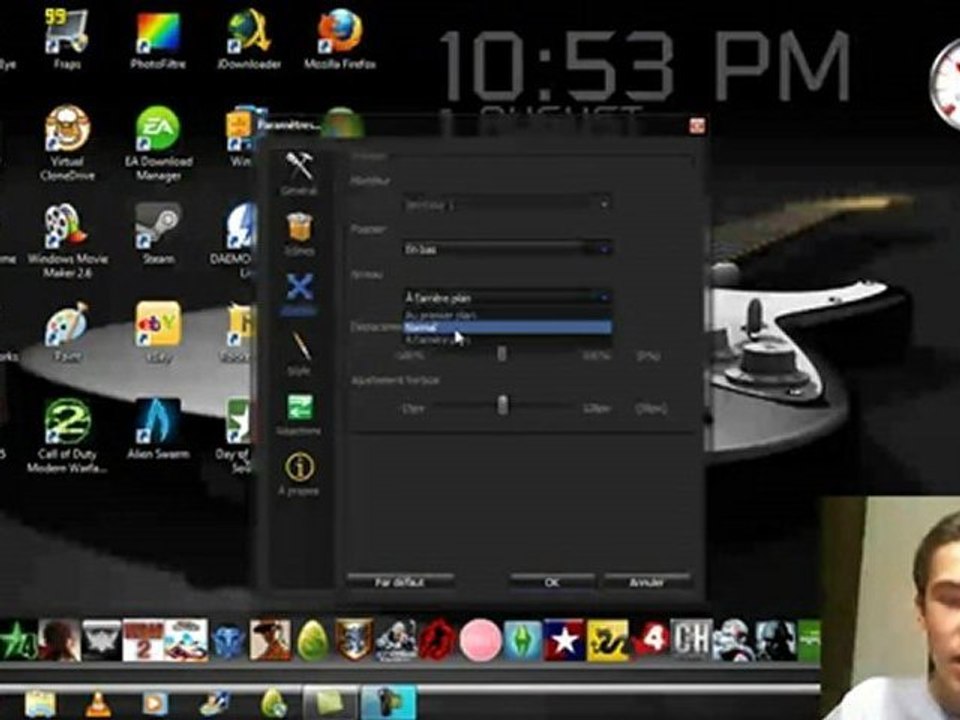Image resolution: width=960 pixels, height=720 pixels.
Task: Select the Paint desktop icon
Action: pos(67,332)
